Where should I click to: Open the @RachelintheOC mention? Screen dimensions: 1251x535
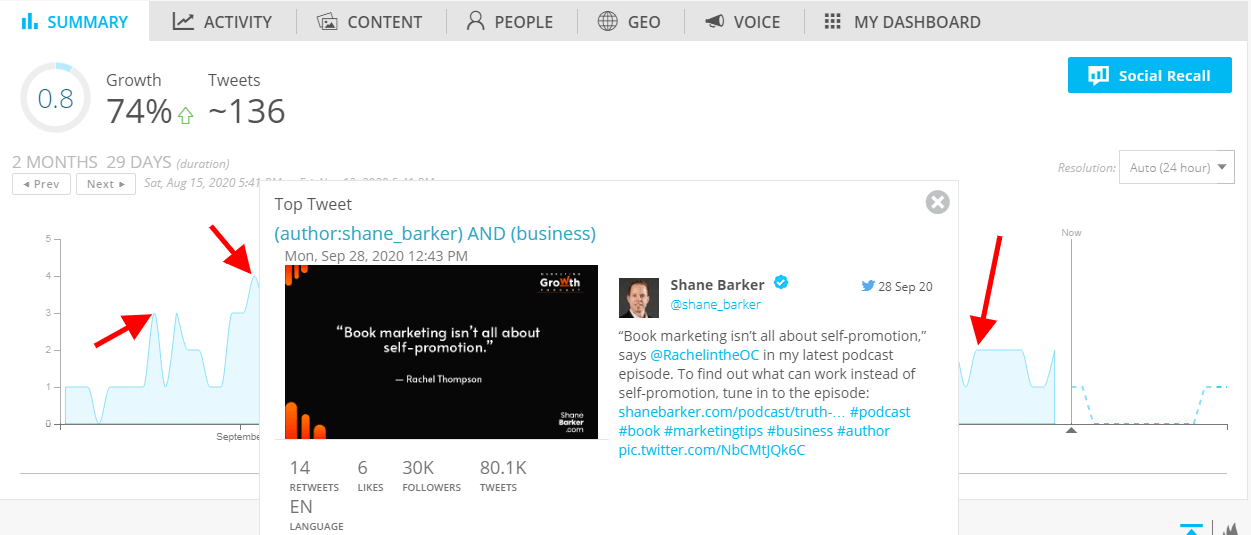click(x=707, y=355)
